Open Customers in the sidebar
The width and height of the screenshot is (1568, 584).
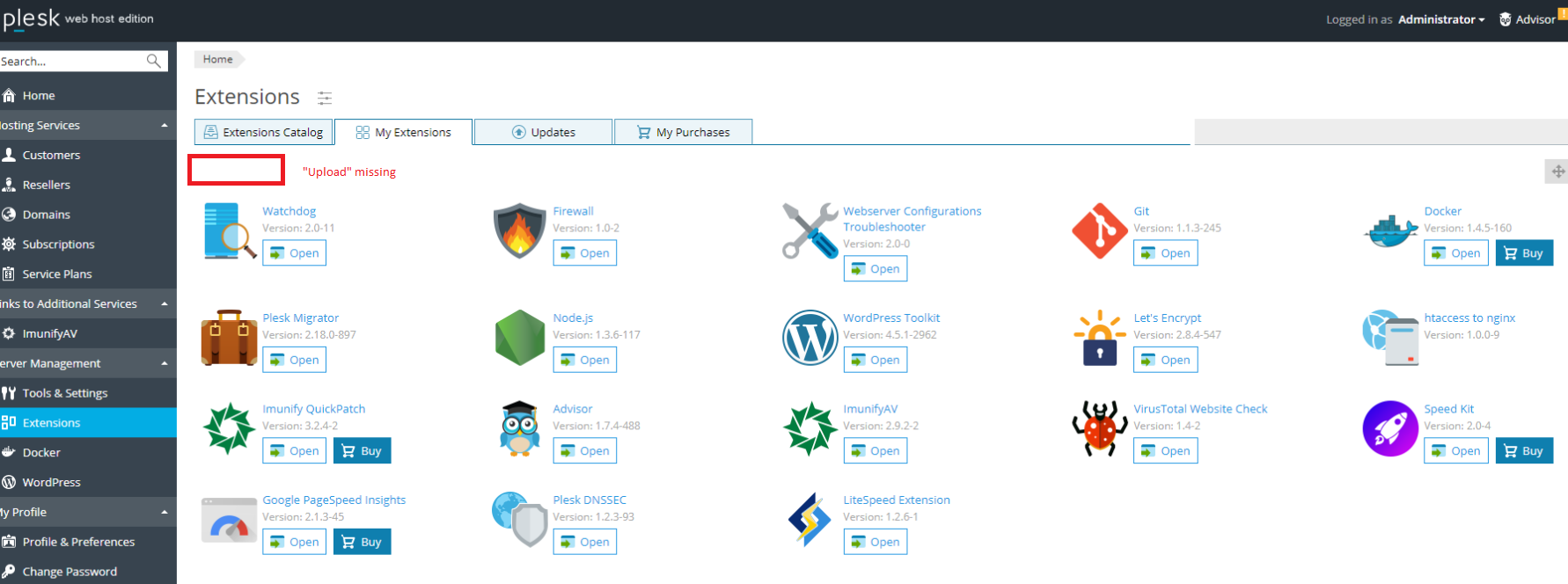[51, 155]
